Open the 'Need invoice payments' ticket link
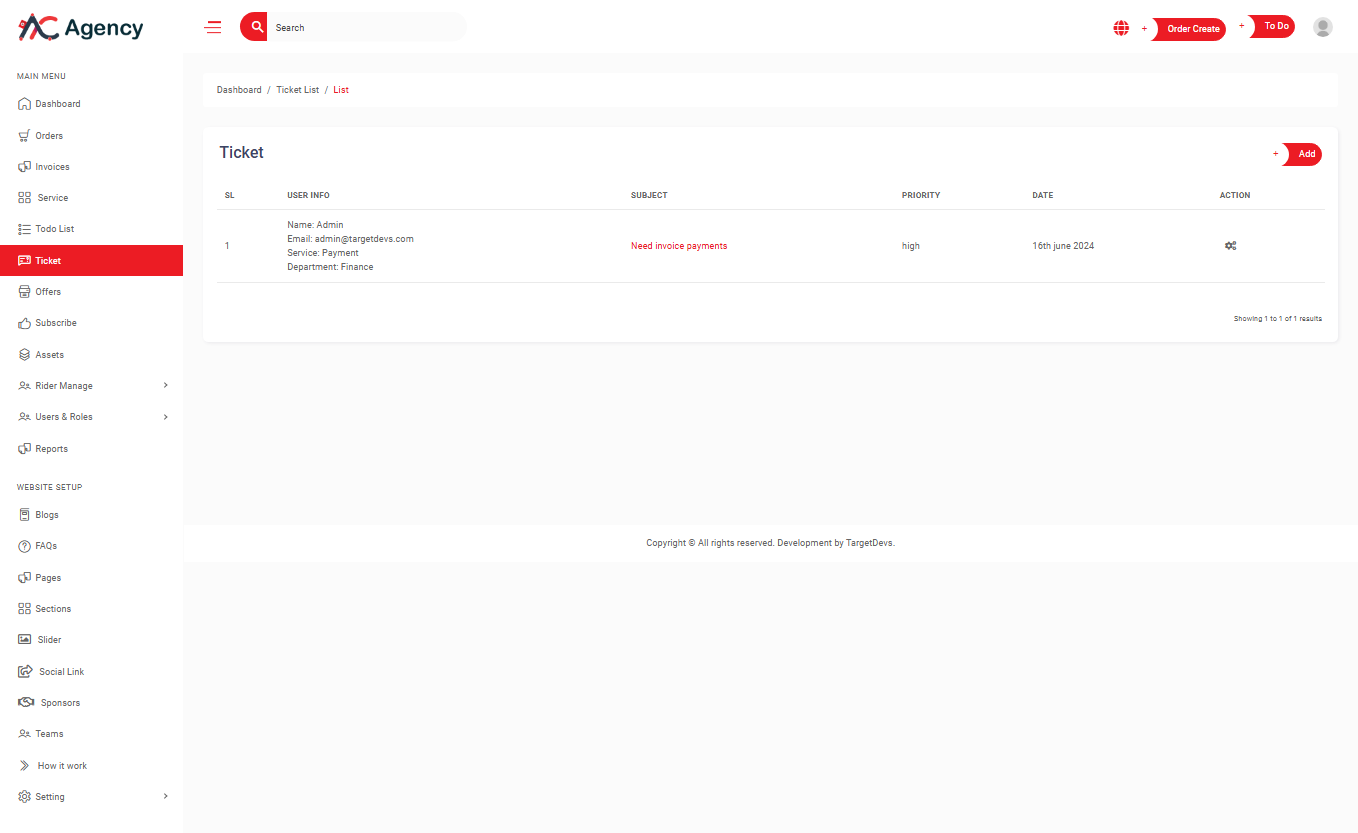1358x833 pixels. (679, 246)
